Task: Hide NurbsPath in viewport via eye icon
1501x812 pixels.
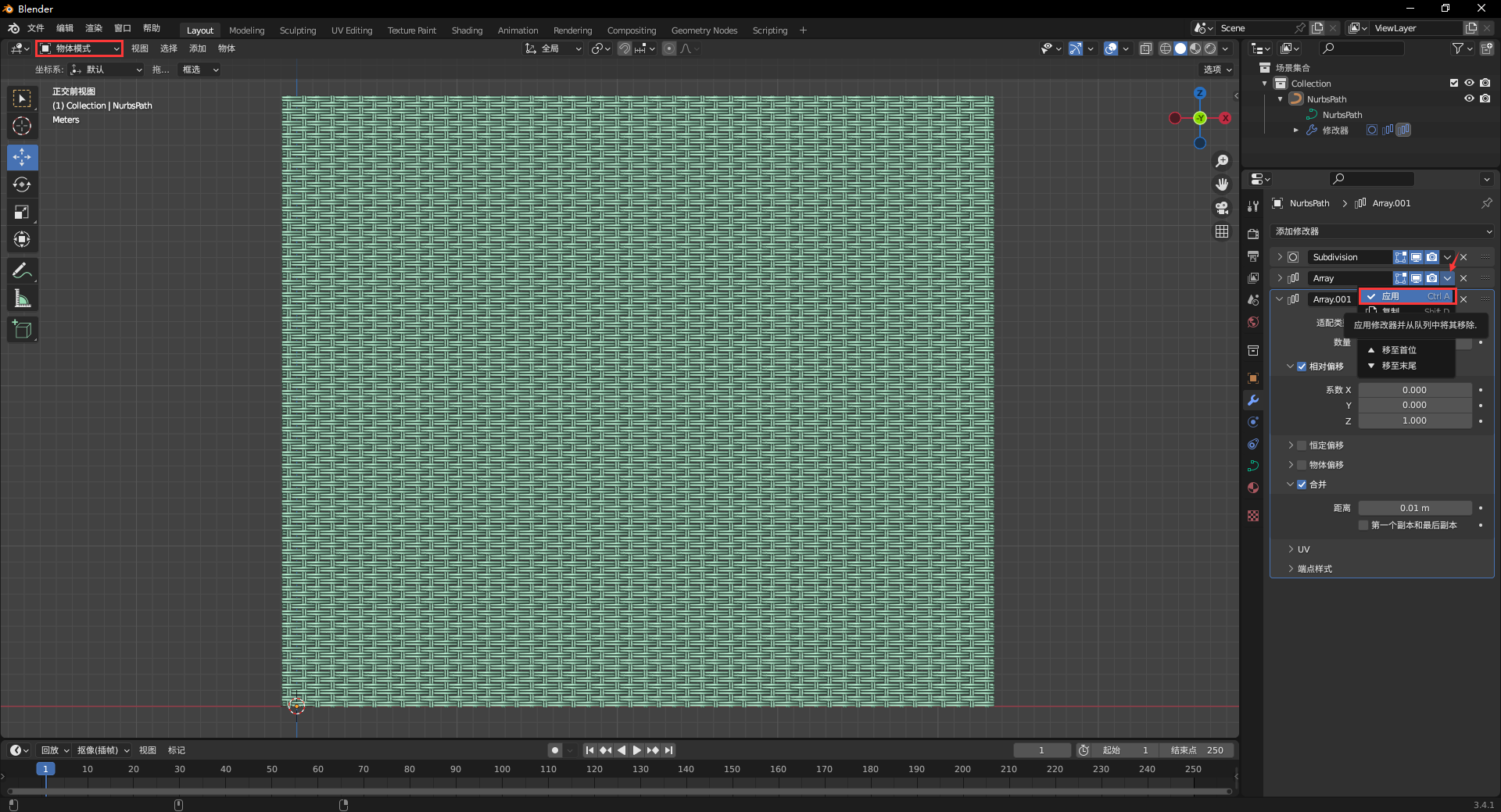Action: point(1469,98)
